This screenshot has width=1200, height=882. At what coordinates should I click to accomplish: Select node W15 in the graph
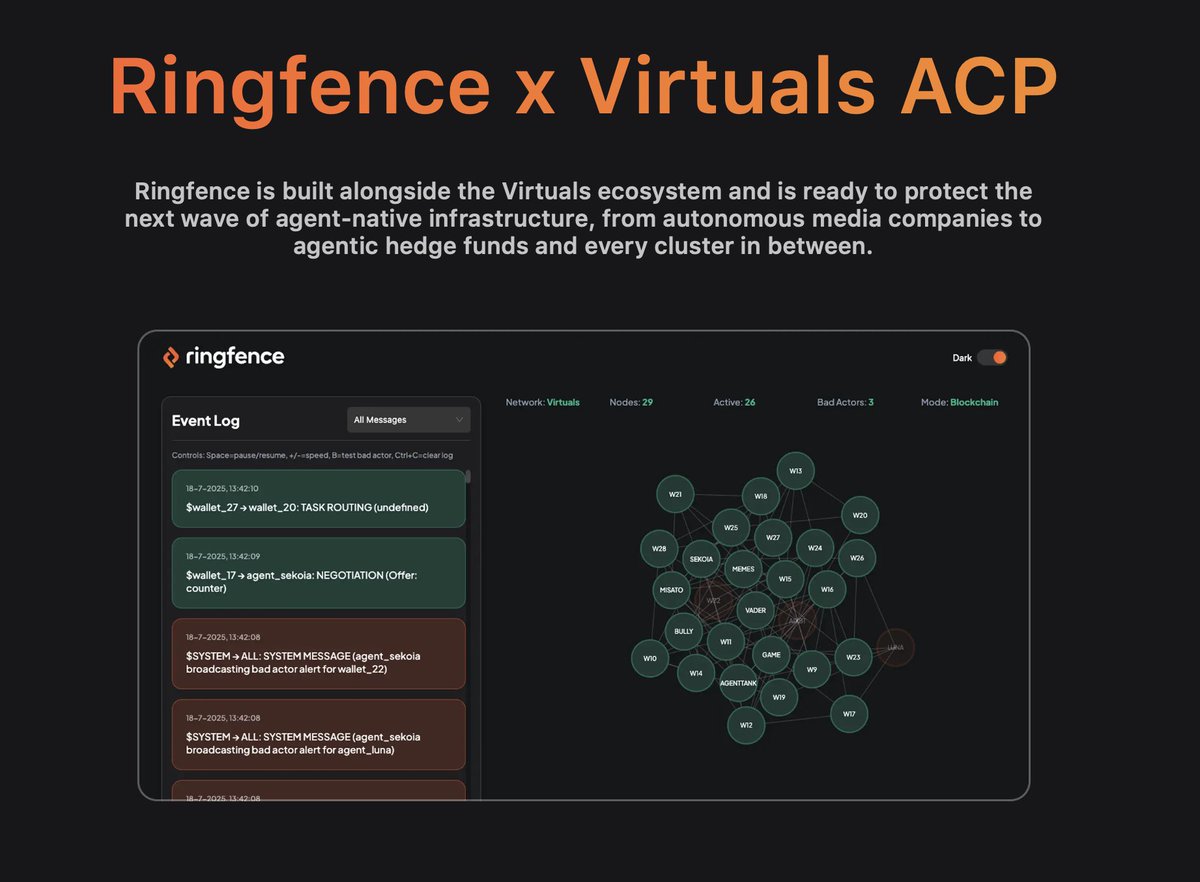785,579
